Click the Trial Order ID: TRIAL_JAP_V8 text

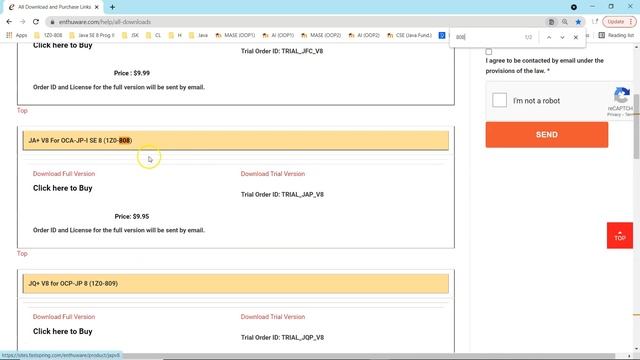click(x=282, y=195)
